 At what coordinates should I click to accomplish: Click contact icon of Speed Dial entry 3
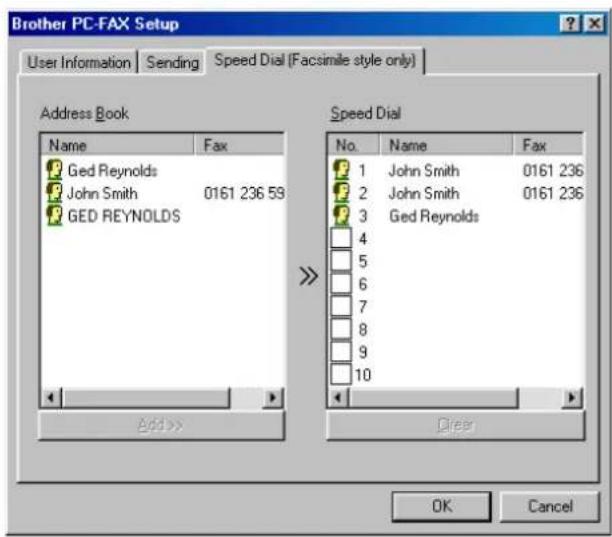coord(342,215)
